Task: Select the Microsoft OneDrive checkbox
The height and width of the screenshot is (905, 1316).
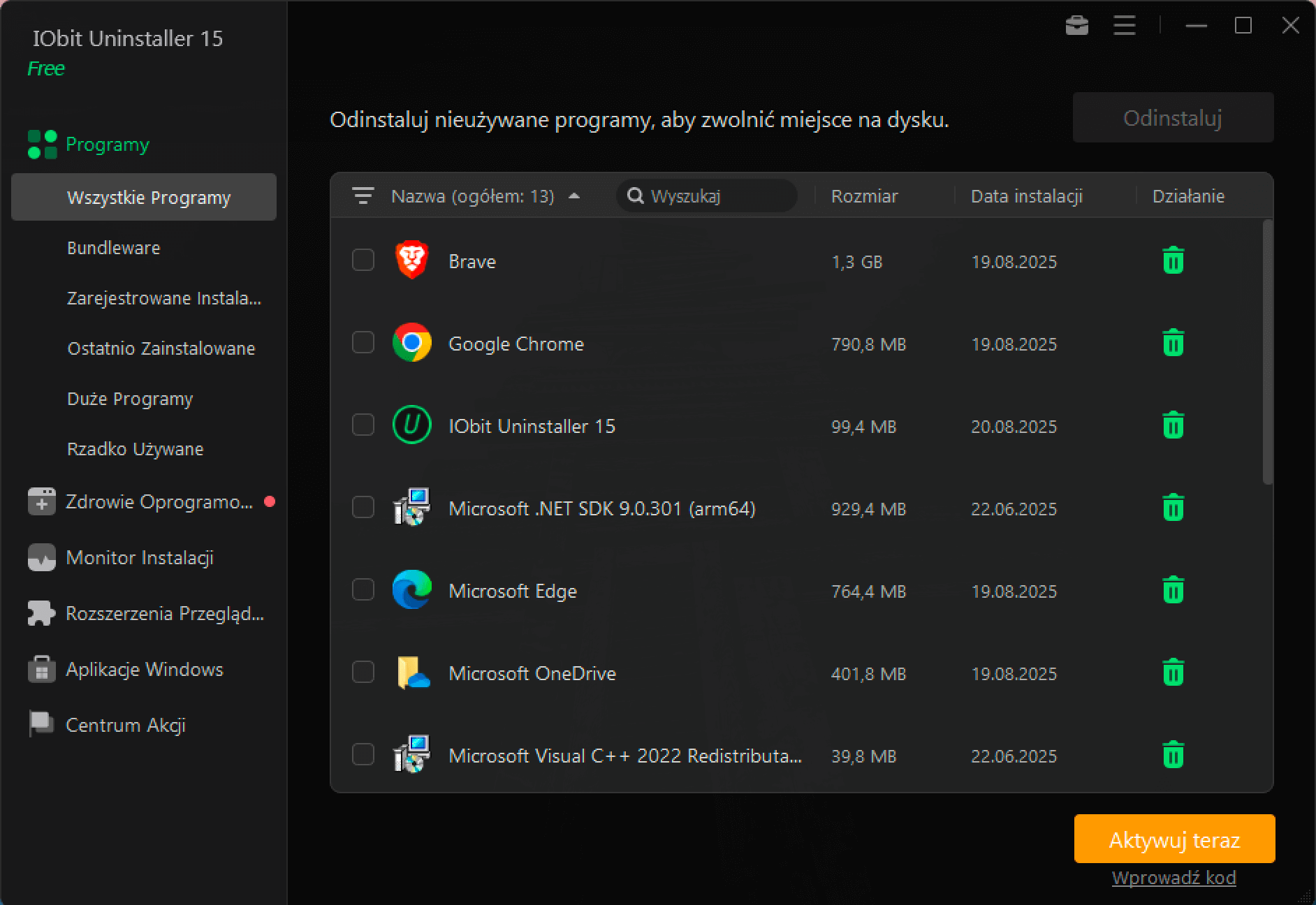Action: [x=363, y=672]
